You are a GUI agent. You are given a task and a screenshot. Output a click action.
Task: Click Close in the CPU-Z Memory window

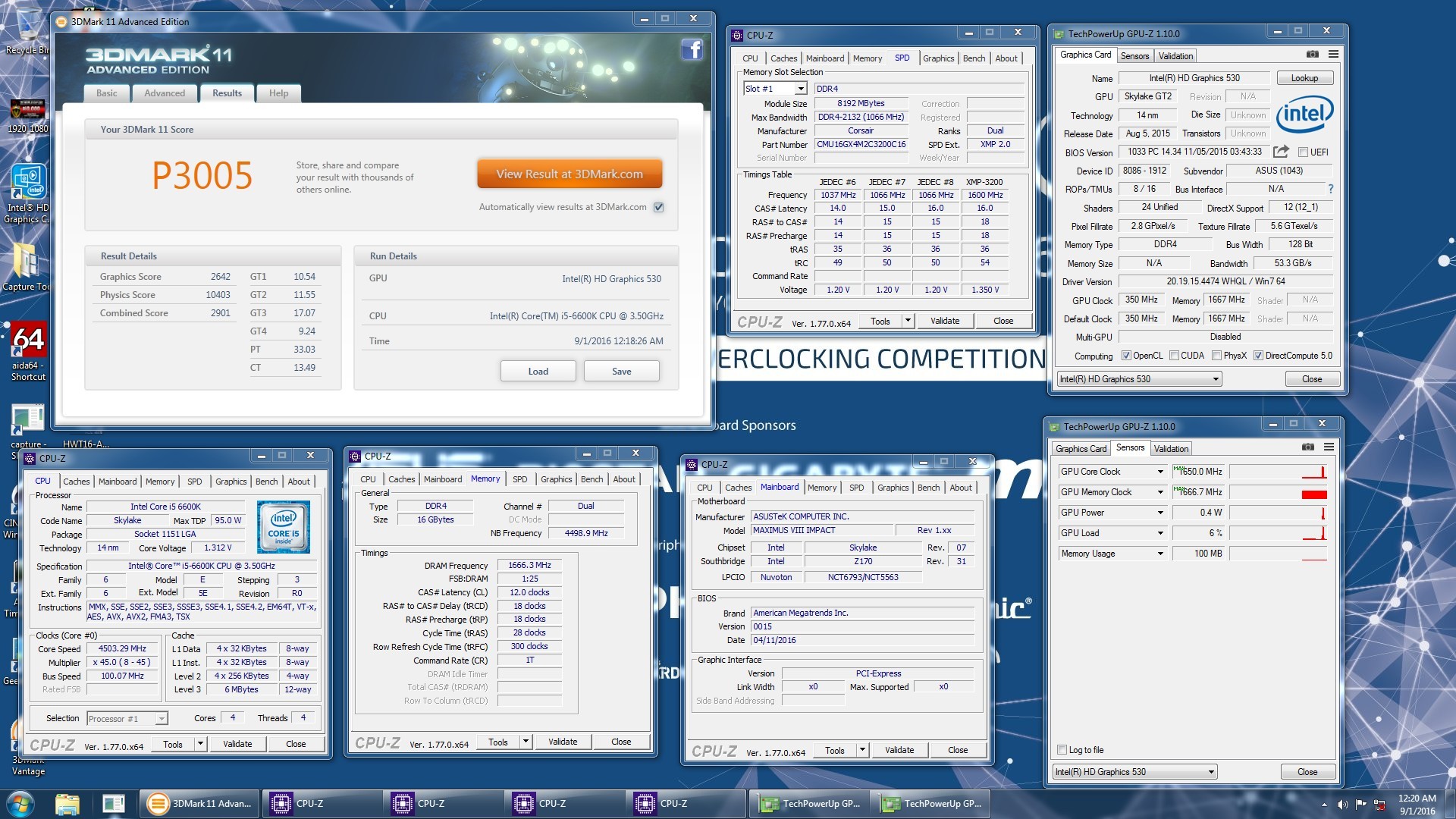click(620, 742)
